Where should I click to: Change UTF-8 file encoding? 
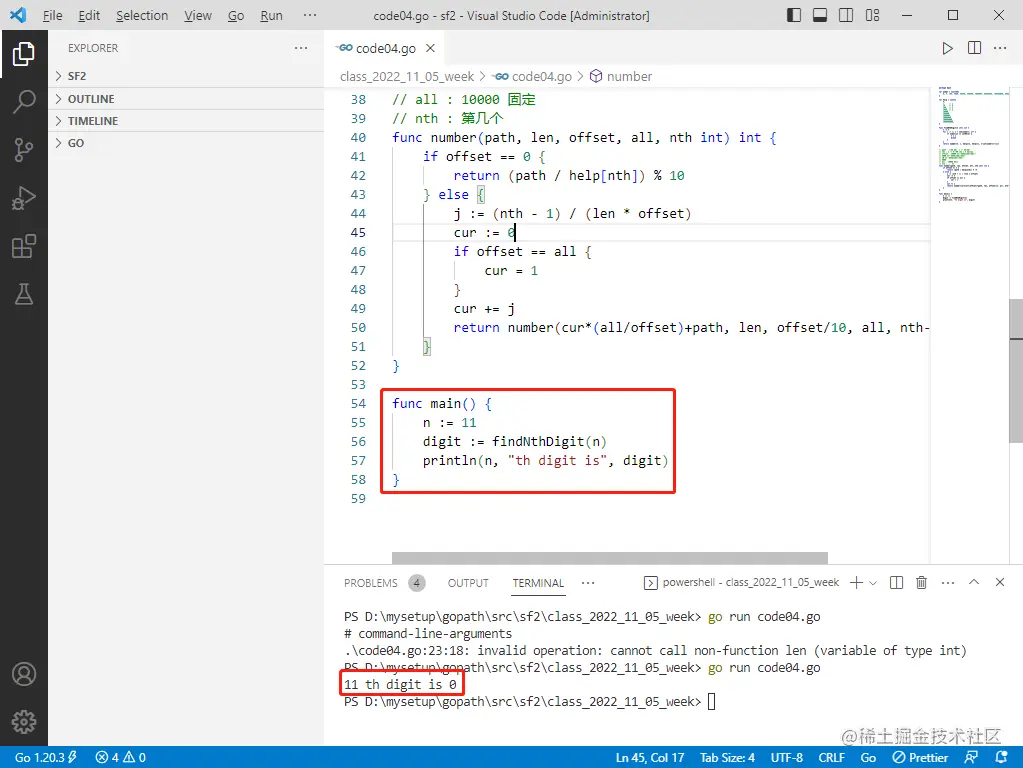(x=787, y=758)
